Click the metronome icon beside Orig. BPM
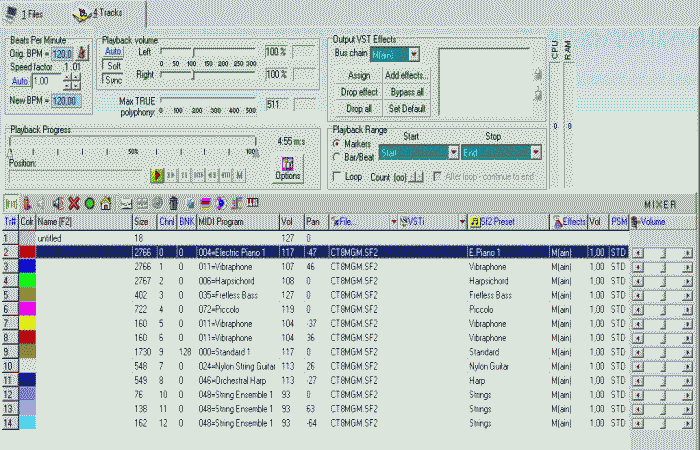The width and height of the screenshot is (700, 450). tap(82, 53)
